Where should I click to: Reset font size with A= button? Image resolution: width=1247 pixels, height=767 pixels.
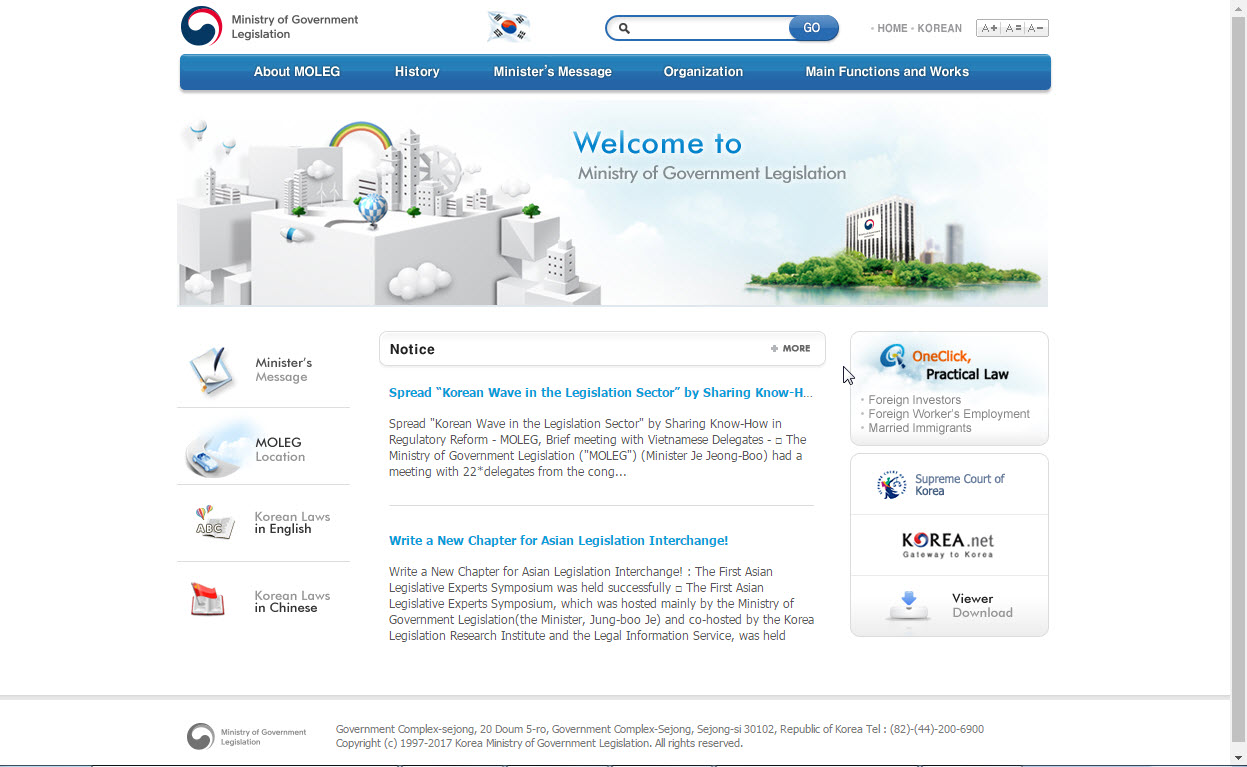coord(1012,28)
